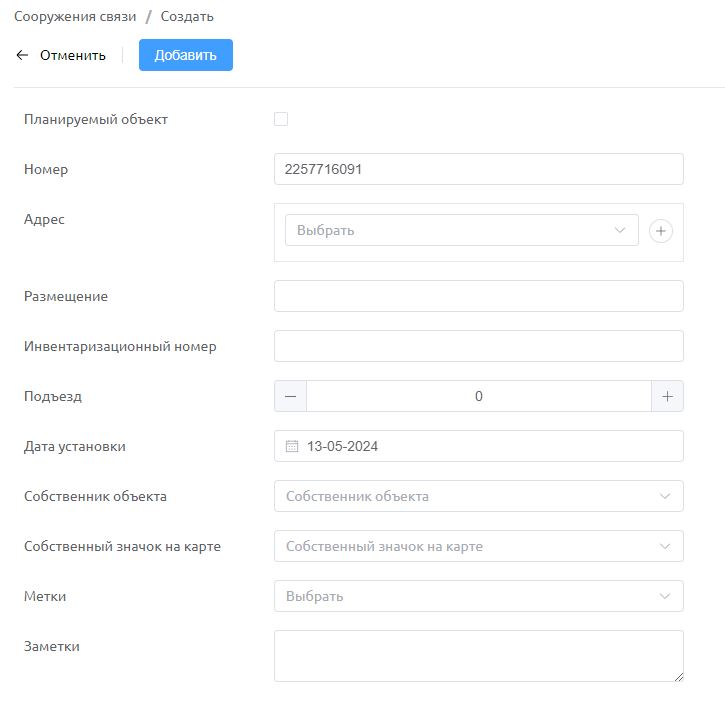Decrease Подъезд value with minus button

tap(291, 396)
